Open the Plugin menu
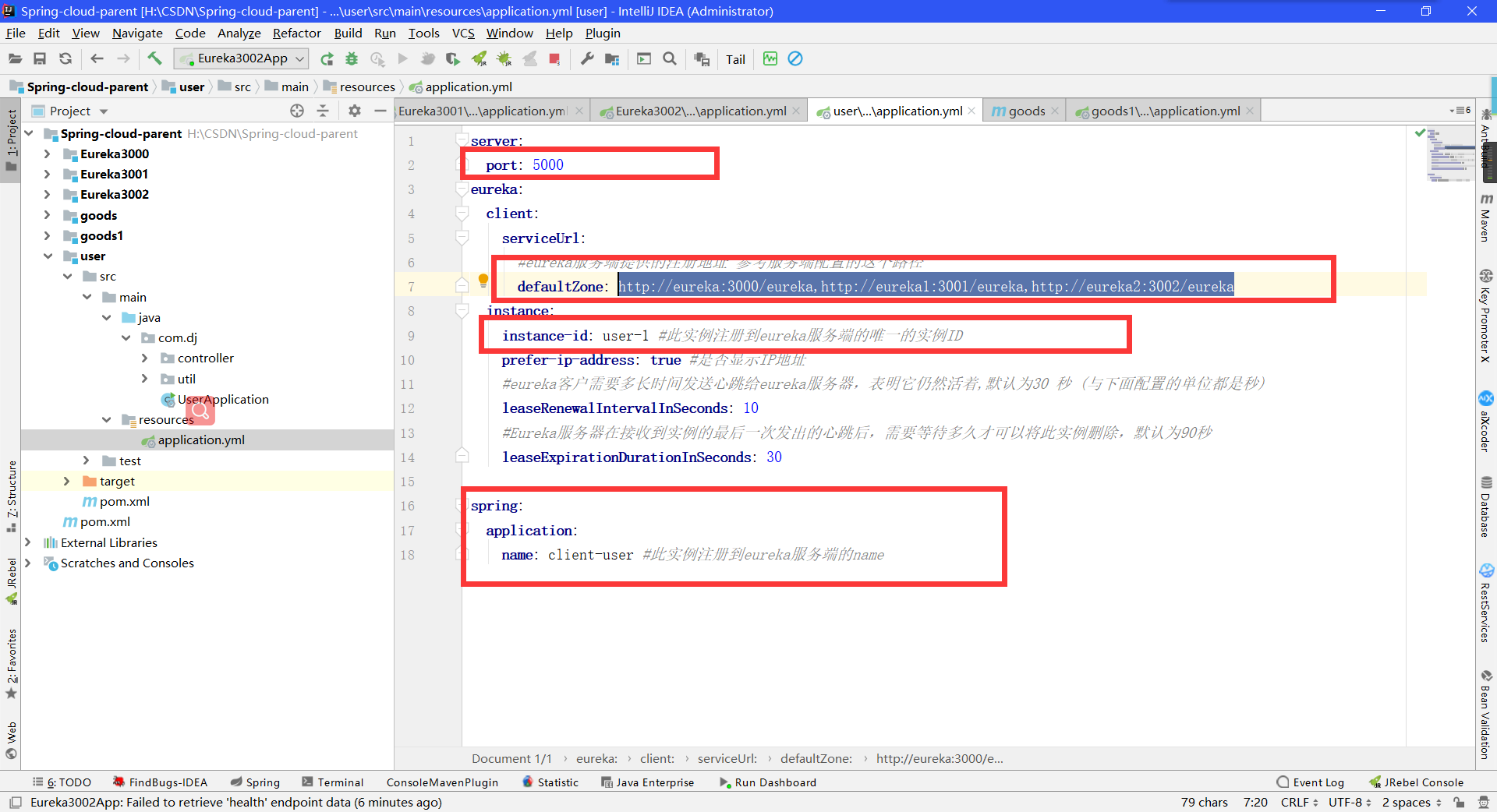Screen dimensions: 1497x812 coord(603,33)
